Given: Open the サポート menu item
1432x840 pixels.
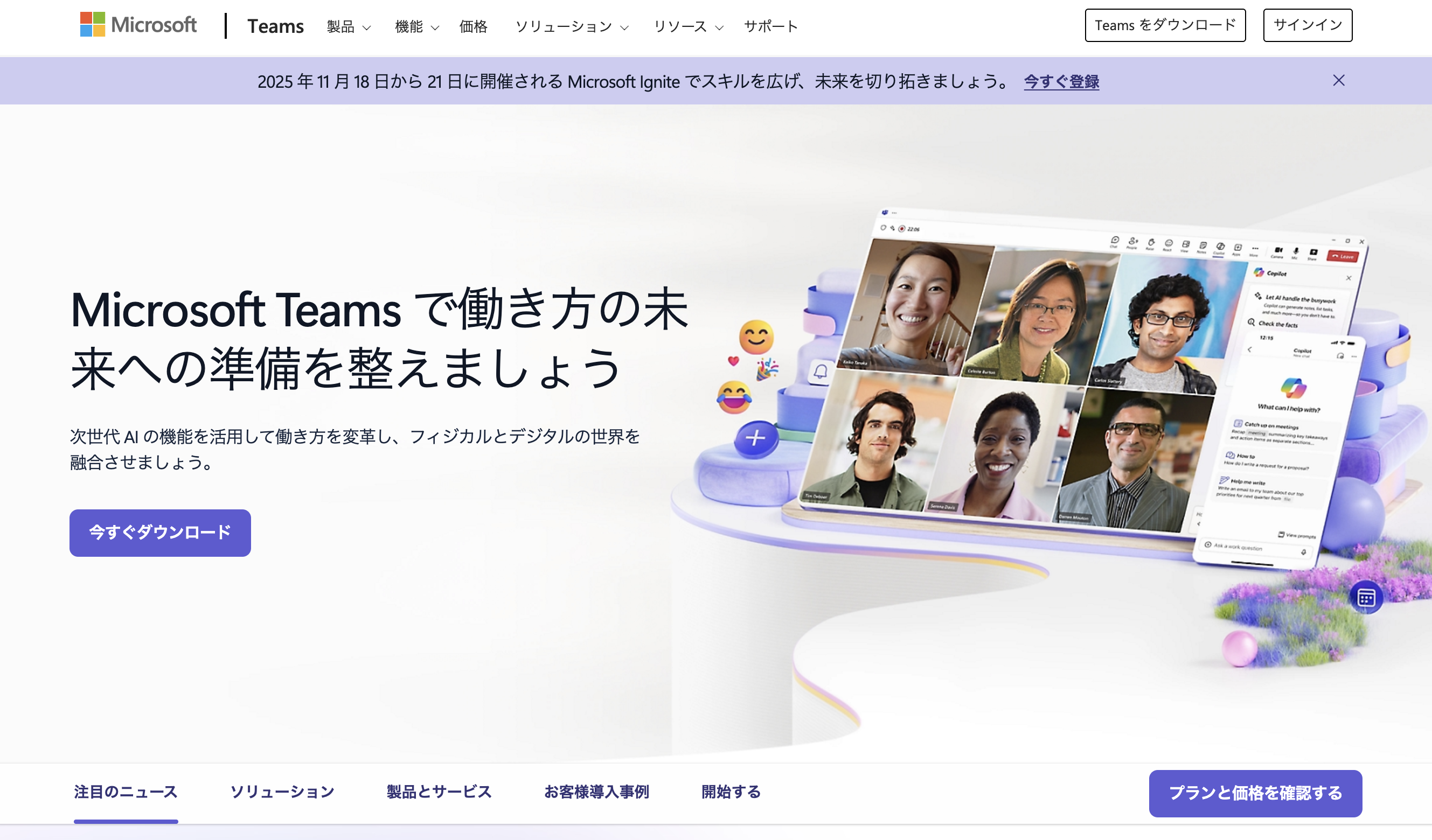Looking at the screenshot, I should pyautogui.click(x=770, y=26).
